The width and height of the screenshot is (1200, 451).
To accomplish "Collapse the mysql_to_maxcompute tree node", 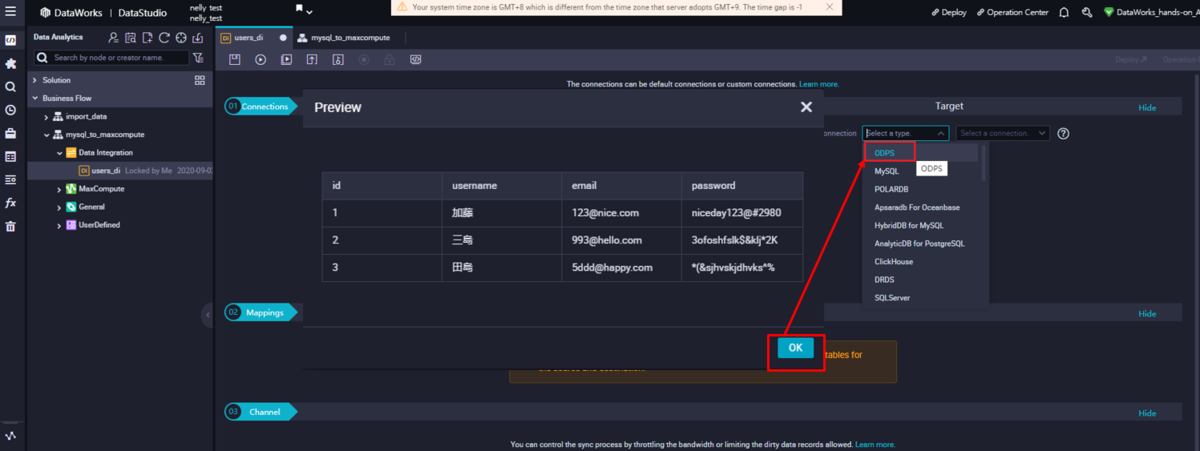I will point(46,134).
